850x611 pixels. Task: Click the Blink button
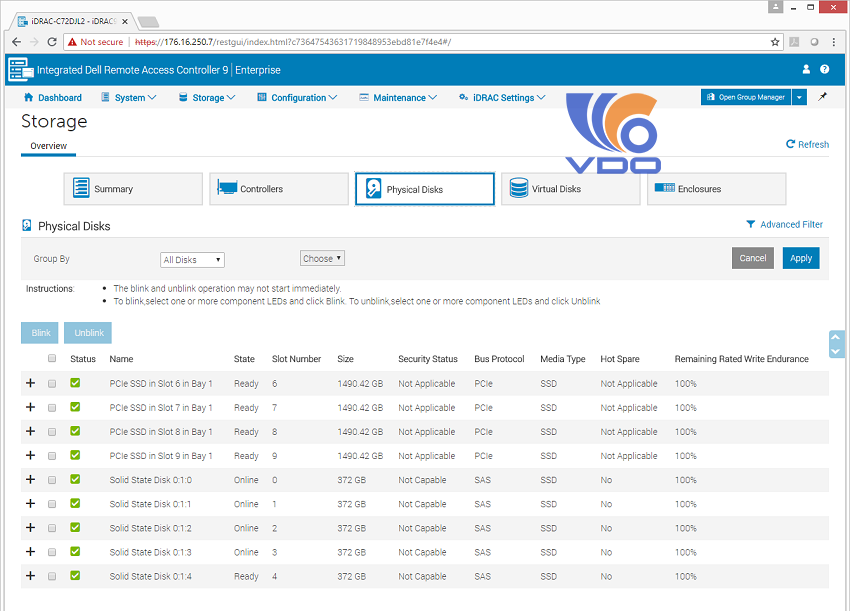(41, 333)
